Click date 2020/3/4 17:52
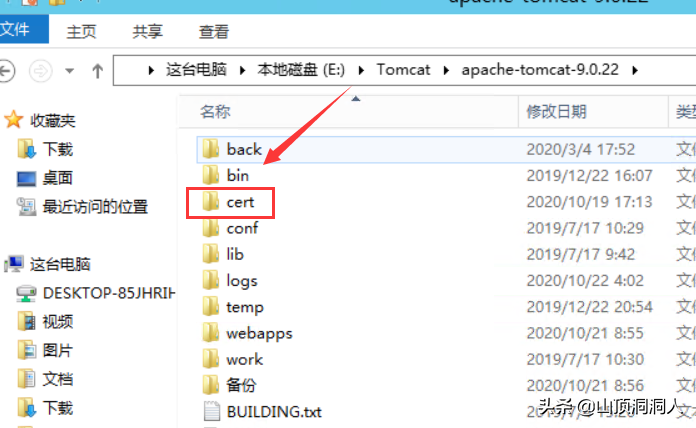 [581, 150]
